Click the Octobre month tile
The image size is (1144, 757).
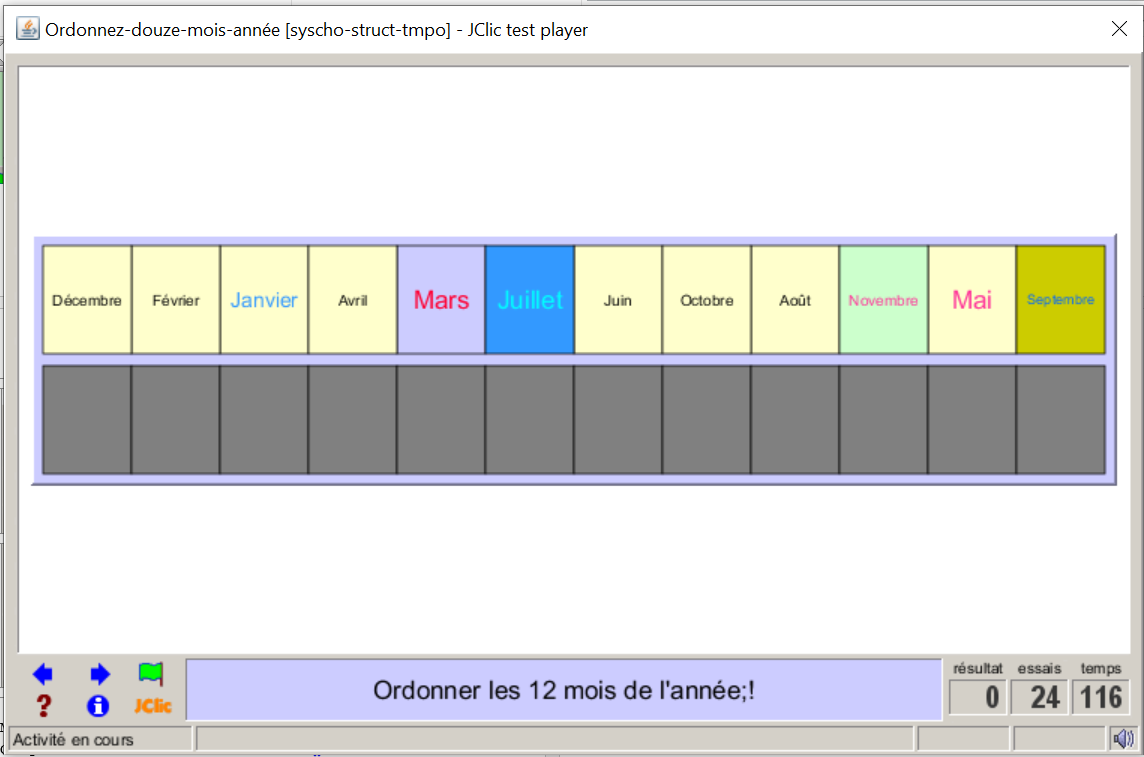pos(706,300)
